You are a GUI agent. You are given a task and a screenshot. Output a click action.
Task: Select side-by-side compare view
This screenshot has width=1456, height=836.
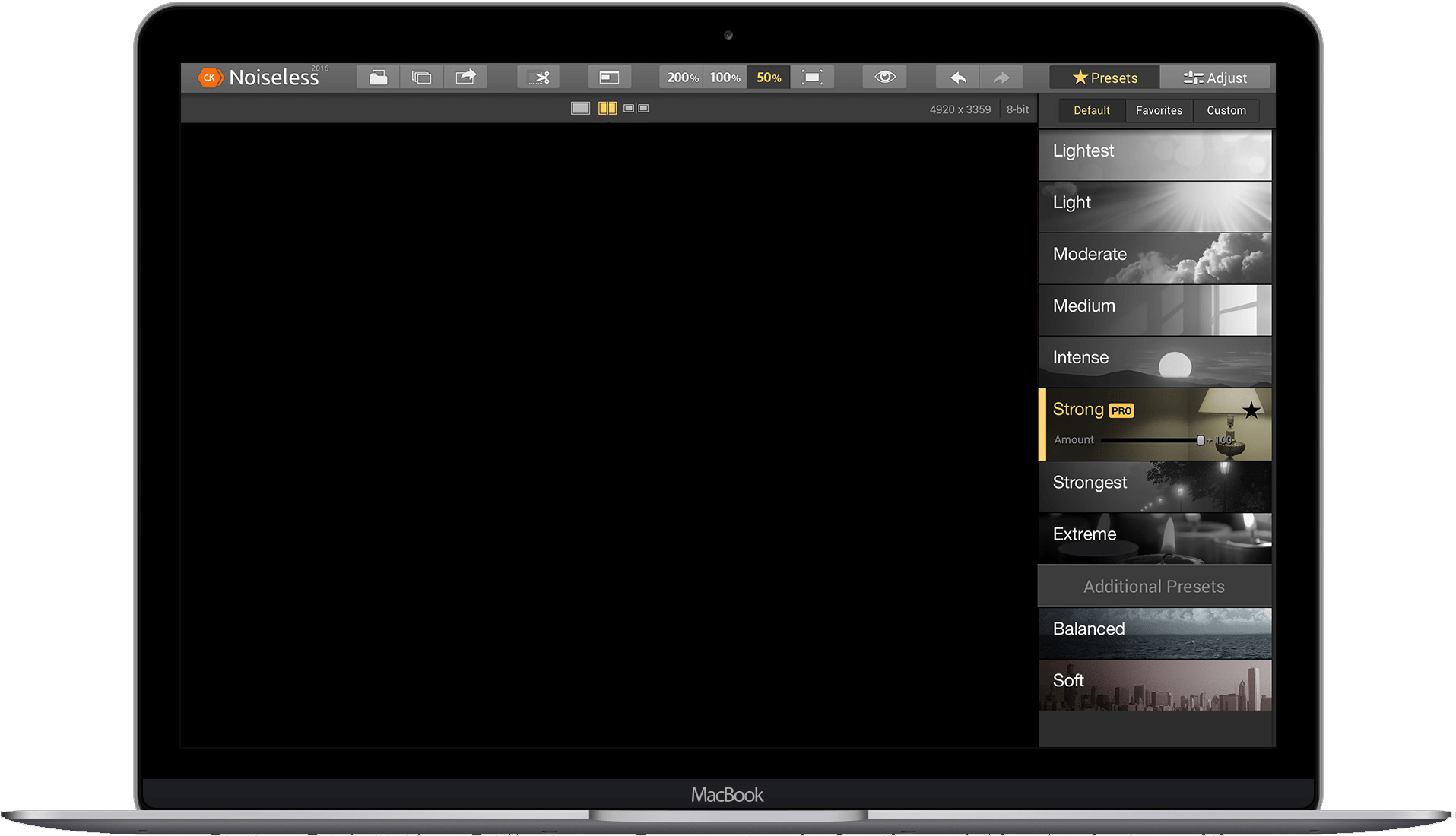(x=636, y=109)
